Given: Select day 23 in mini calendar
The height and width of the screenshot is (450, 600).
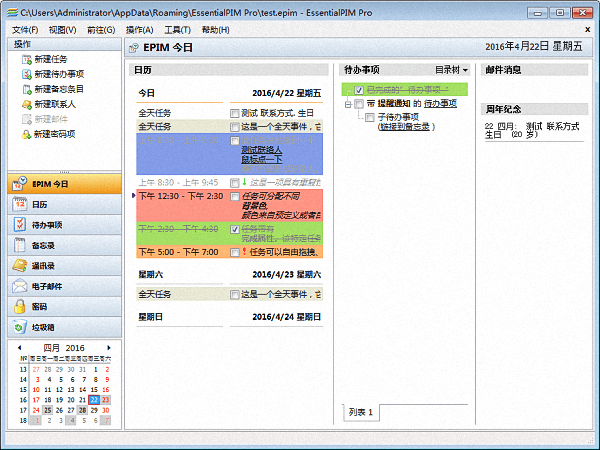Looking at the screenshot, I should [106, 400].
